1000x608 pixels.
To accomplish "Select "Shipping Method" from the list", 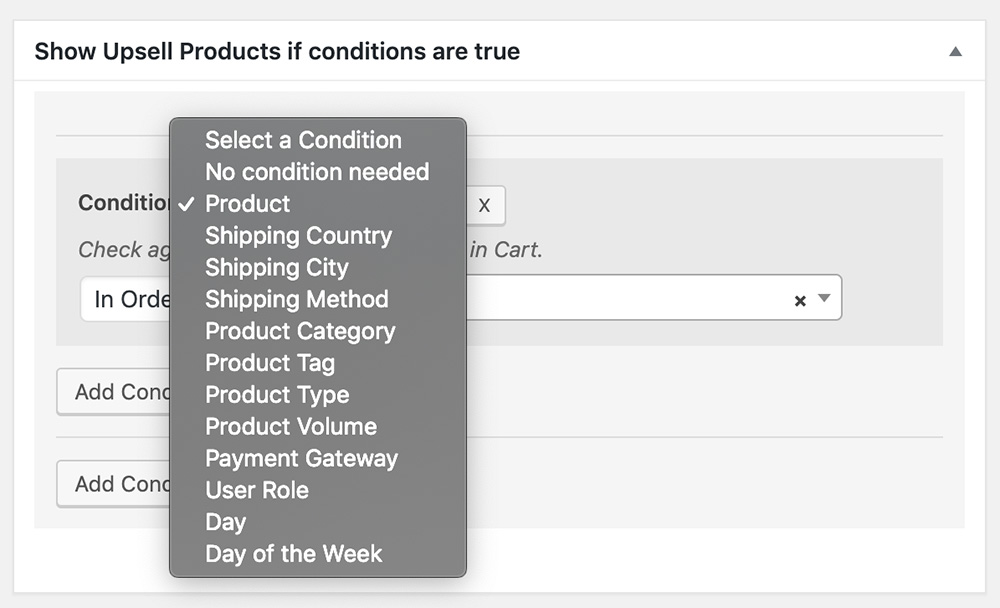I will 296,300.
